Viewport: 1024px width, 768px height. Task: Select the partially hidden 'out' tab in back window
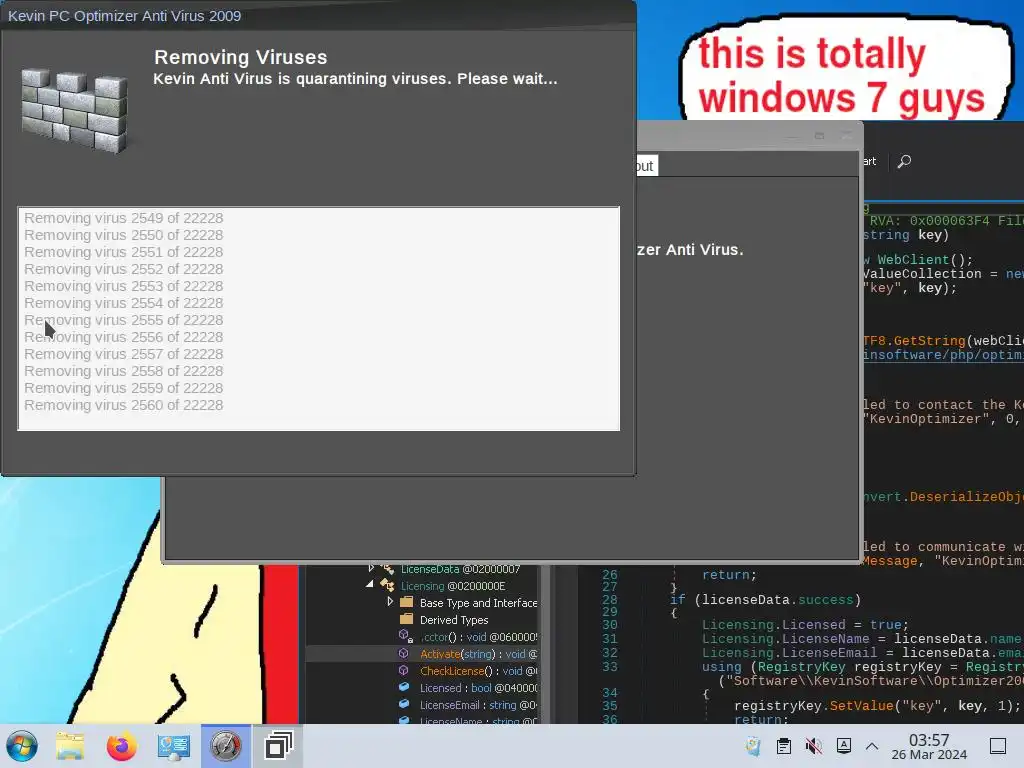(x=647, y=166)
